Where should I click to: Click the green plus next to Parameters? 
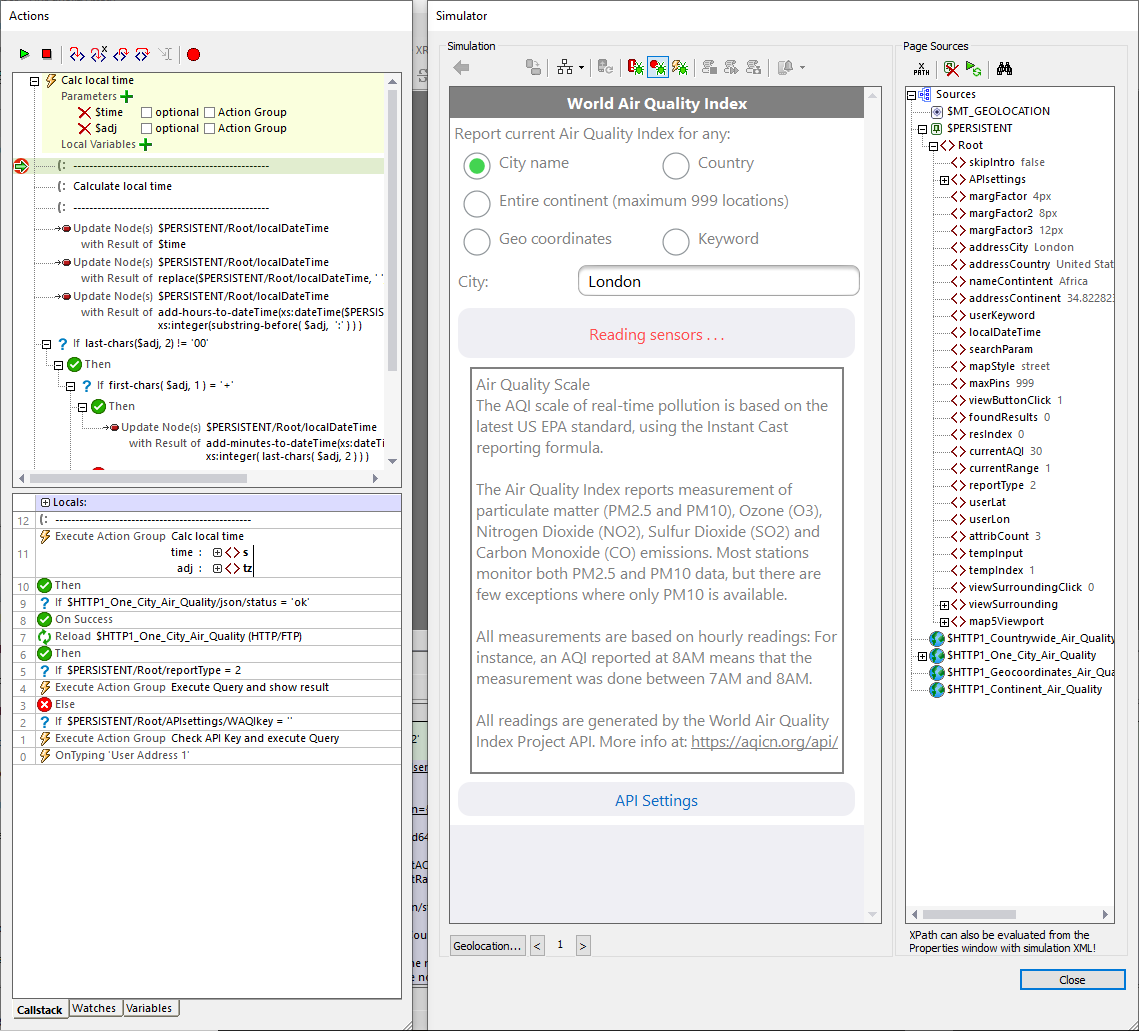point(126,97)
